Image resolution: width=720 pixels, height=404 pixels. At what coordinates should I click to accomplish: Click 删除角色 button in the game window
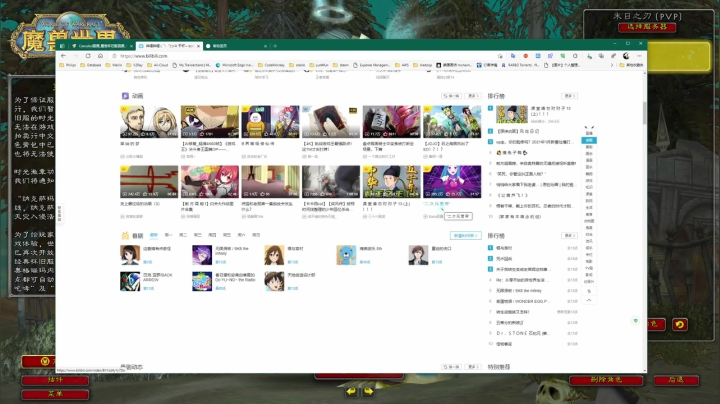click(606, 380)
